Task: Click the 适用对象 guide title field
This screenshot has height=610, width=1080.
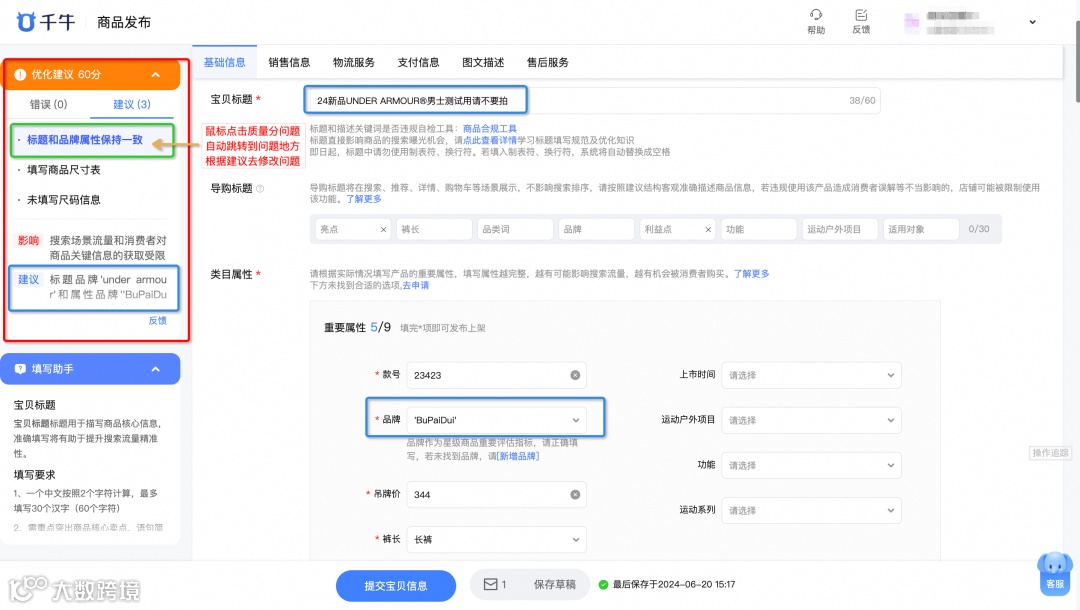Action: click(921, 229)
